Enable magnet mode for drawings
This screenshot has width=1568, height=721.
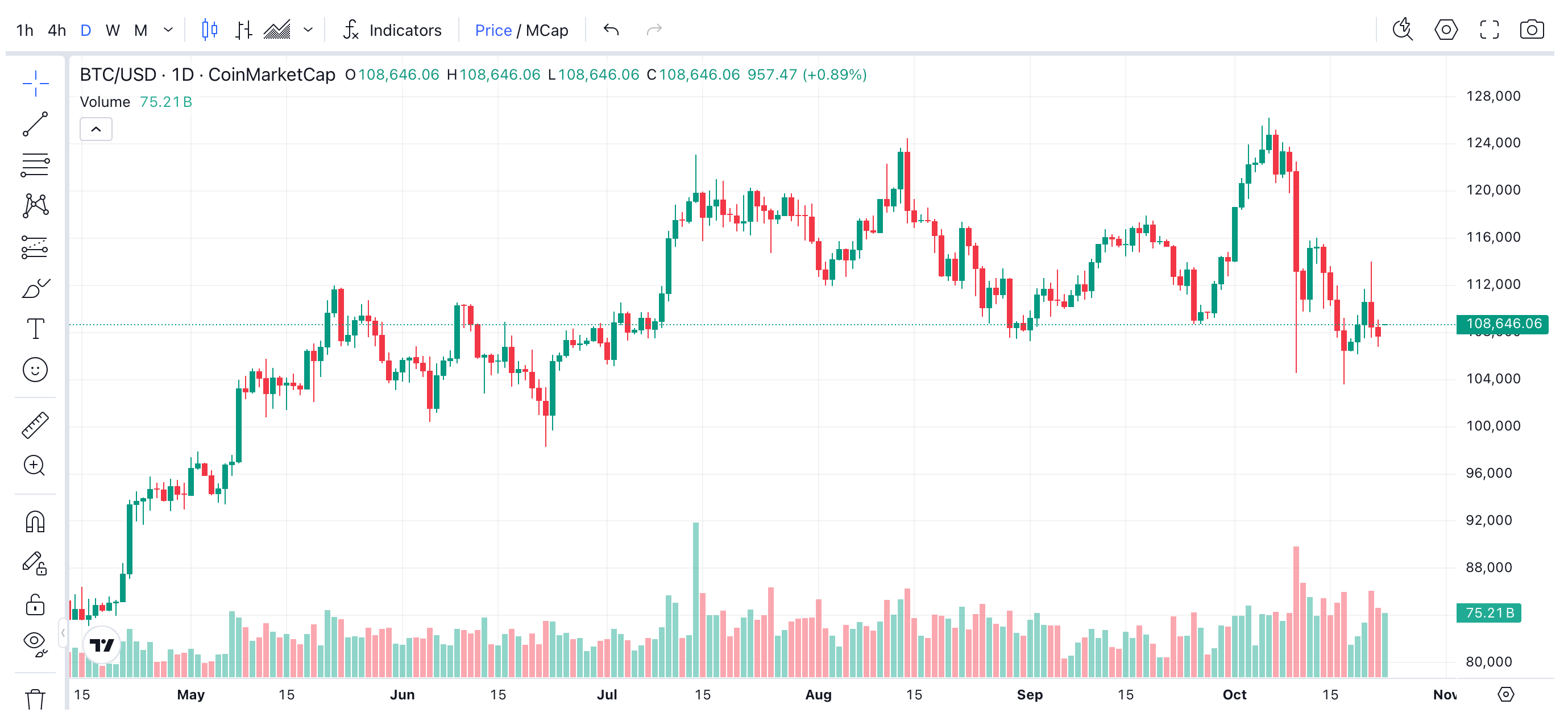35,522
